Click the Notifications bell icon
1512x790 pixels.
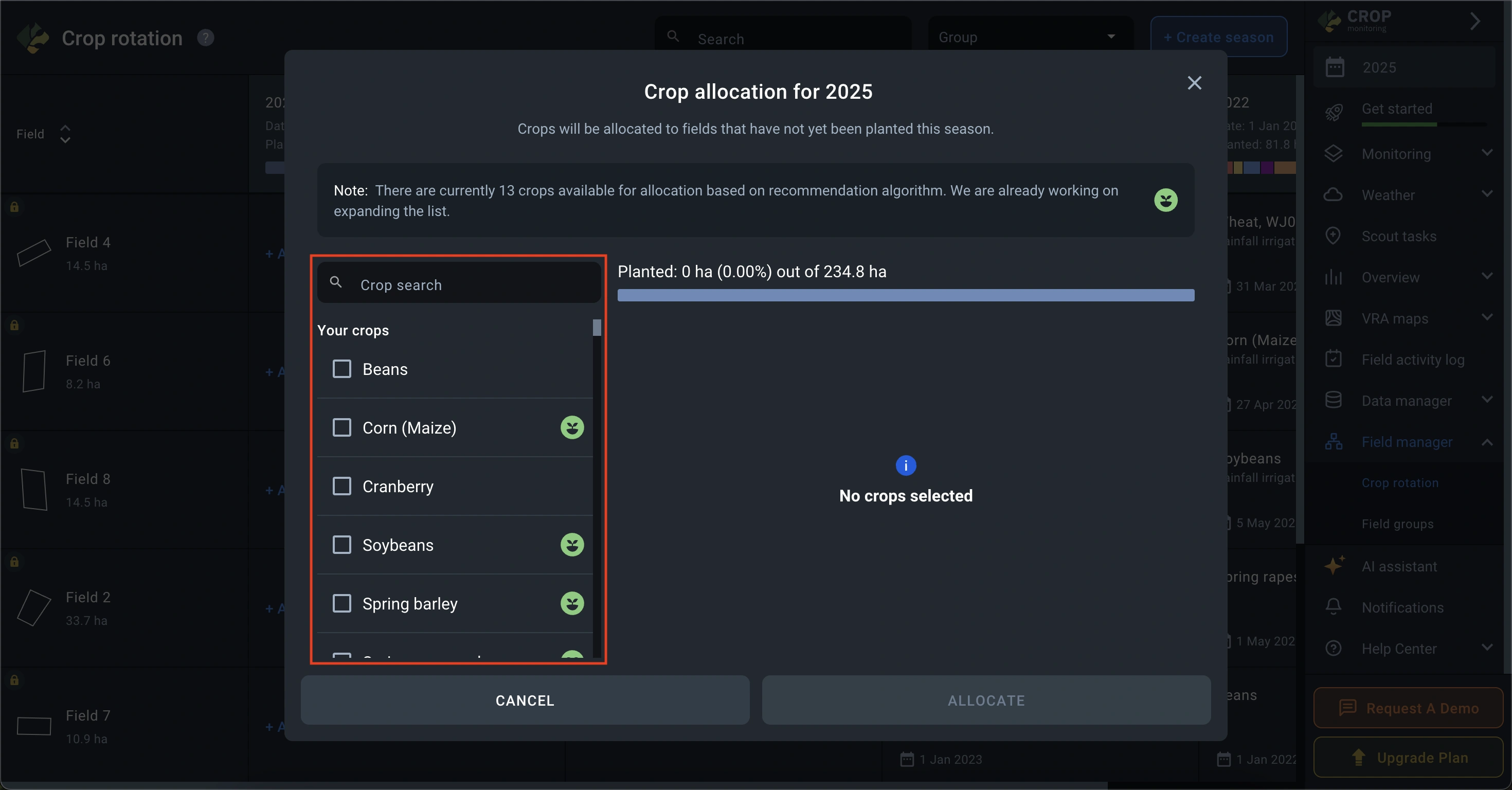[1334, 607]
